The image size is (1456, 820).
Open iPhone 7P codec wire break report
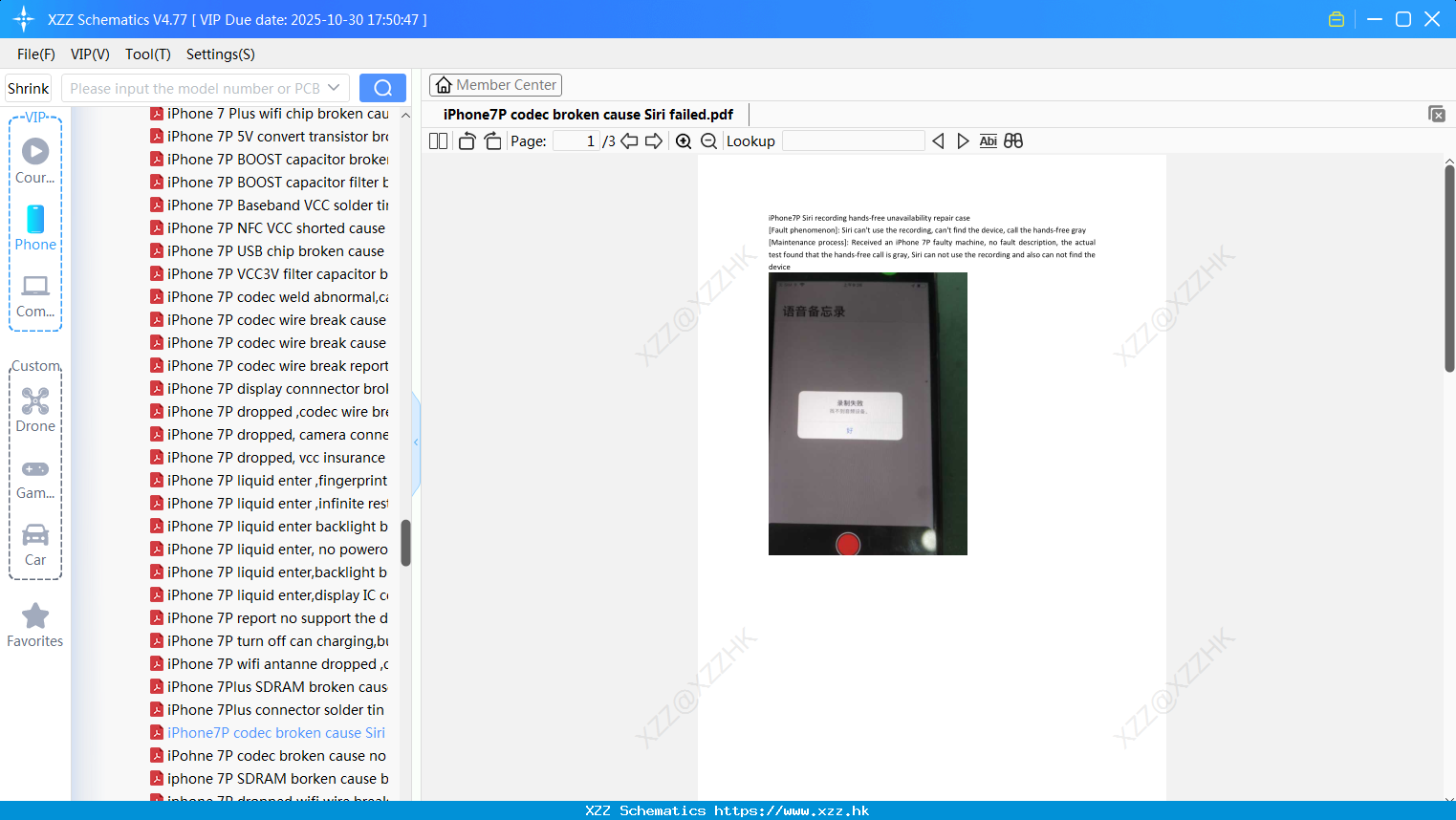pos(270,366)
